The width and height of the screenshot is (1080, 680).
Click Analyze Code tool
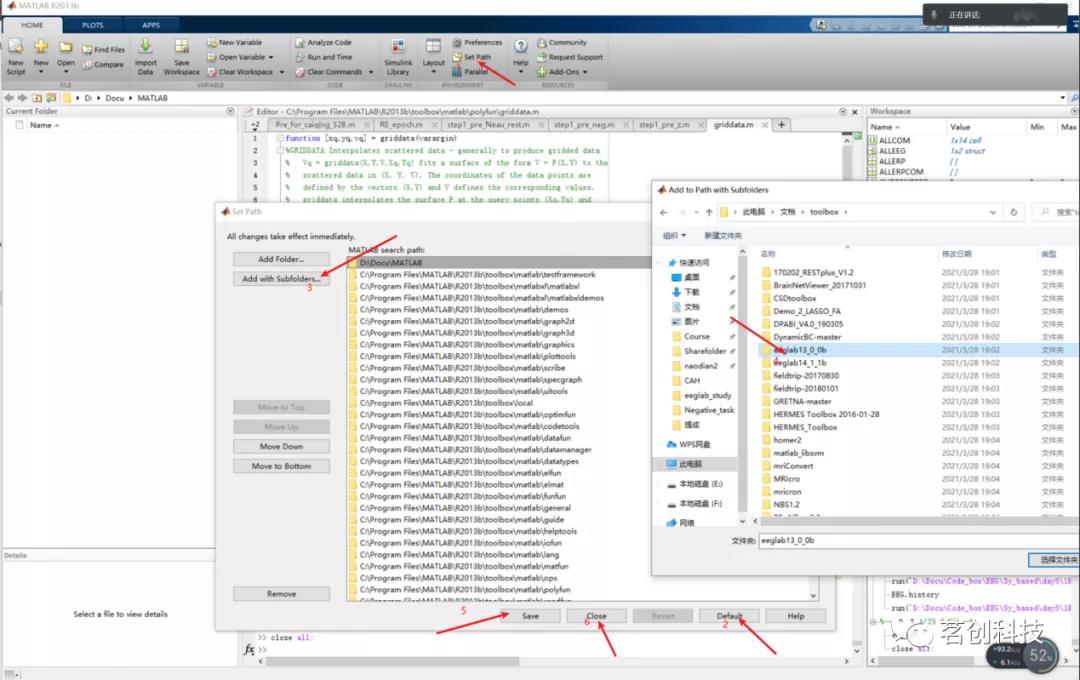(323, 43)
